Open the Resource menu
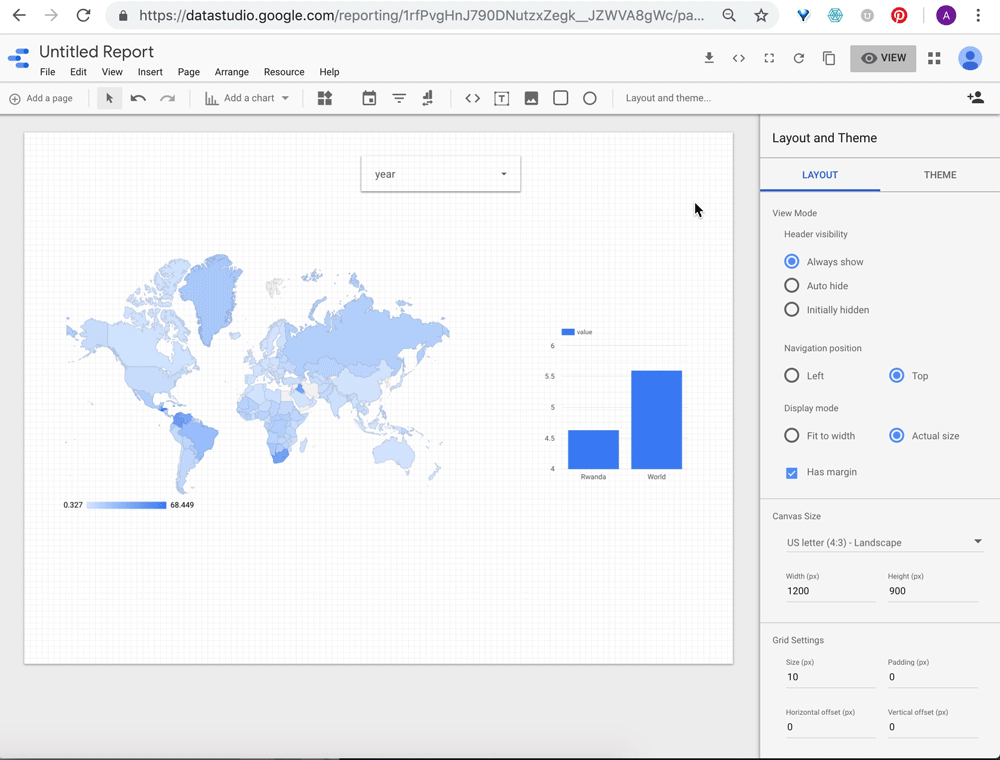 click(x=284, y=72)
